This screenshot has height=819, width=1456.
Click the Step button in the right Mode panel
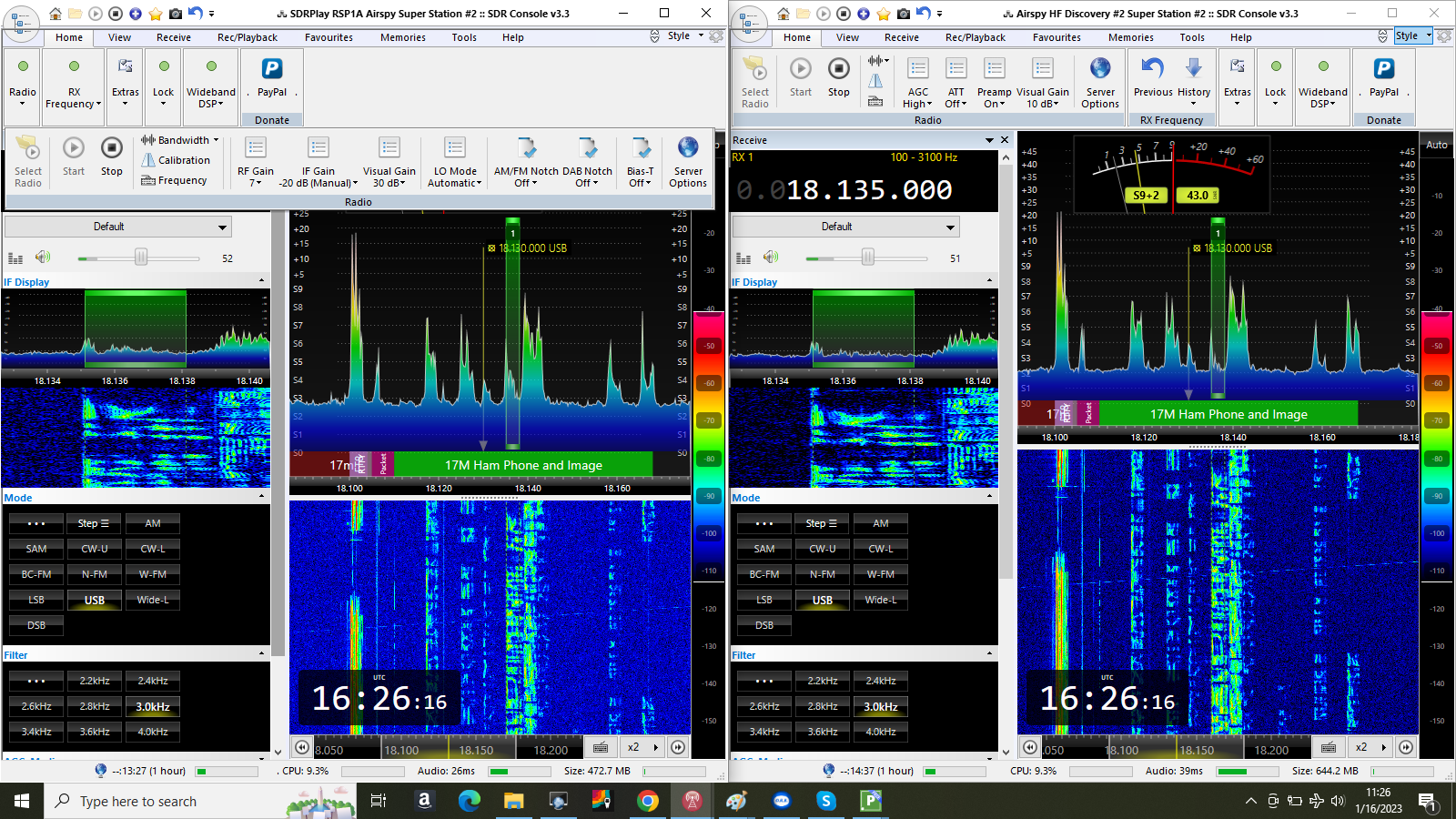pyautogui.click(x=822, y=523)
